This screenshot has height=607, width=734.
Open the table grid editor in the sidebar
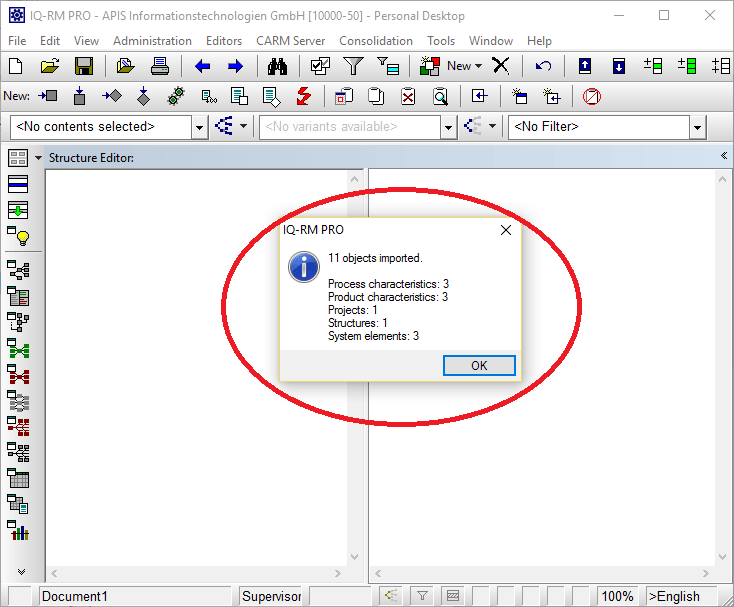pos(18,479)
